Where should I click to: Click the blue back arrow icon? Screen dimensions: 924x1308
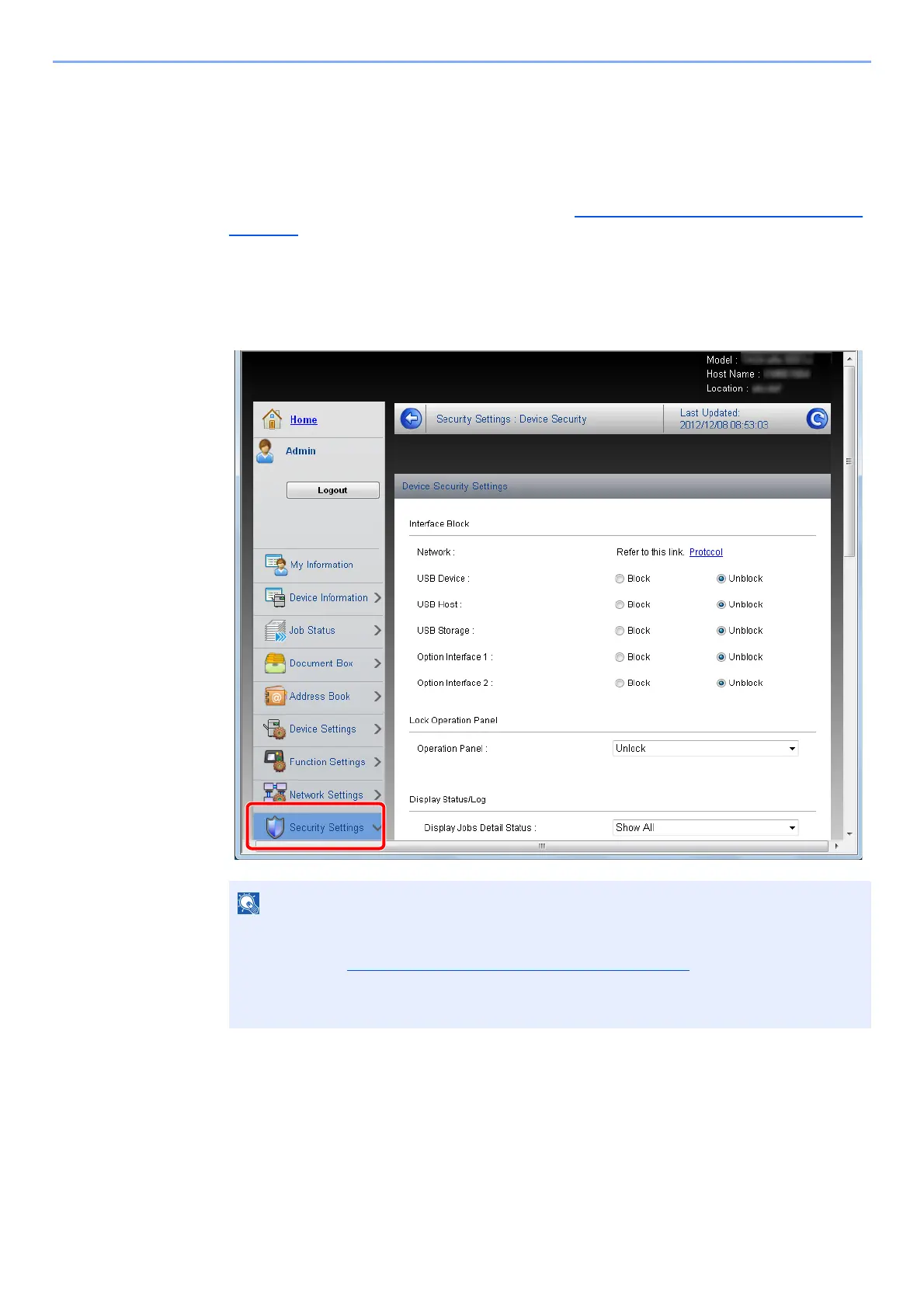[411, 419]
